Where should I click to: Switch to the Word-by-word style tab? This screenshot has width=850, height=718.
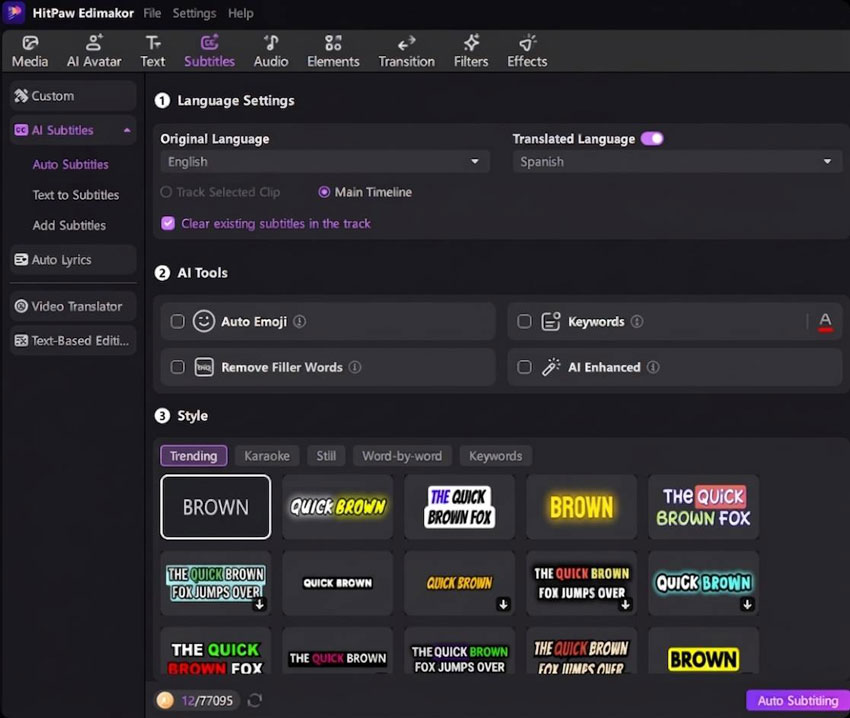tap(402, 456)
